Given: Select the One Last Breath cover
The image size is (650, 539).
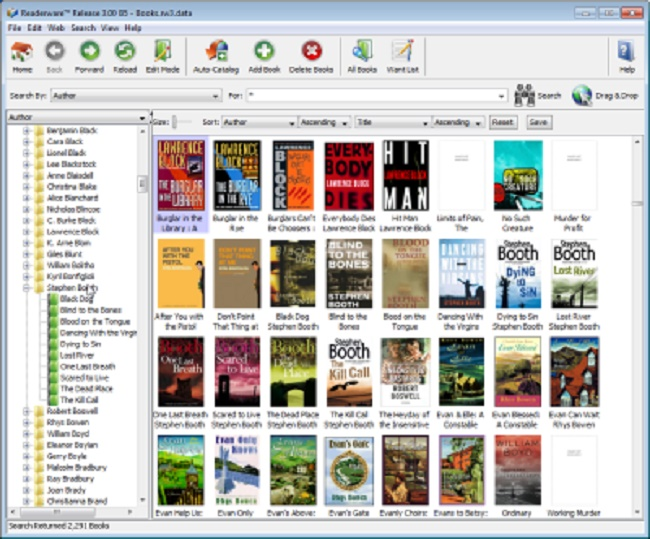Looking at the screenshot, I should tap(181, 372).
